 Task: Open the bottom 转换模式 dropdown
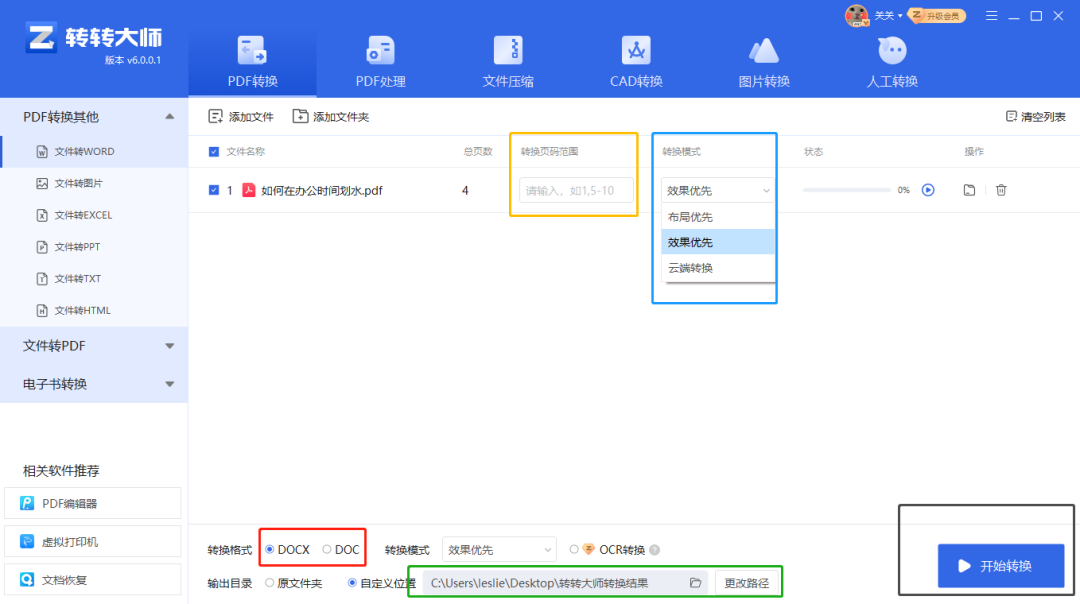(x=498, y=548)
